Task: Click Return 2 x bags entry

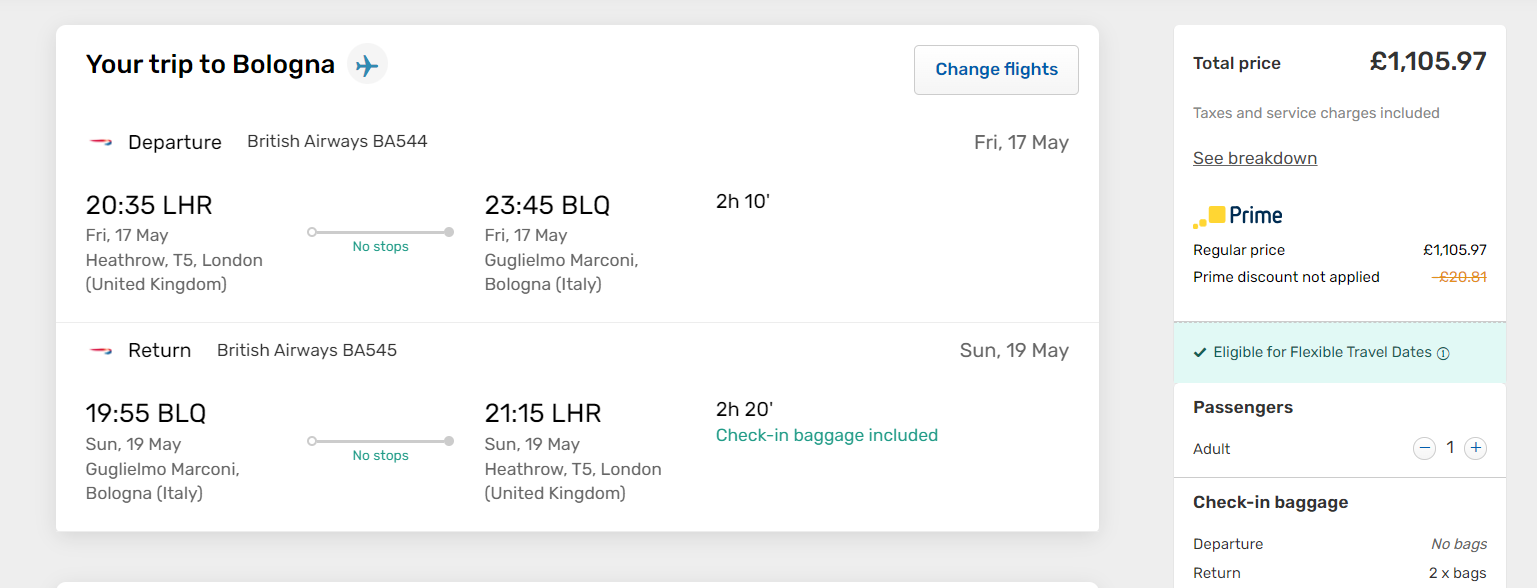Action: click(1457, 573)
